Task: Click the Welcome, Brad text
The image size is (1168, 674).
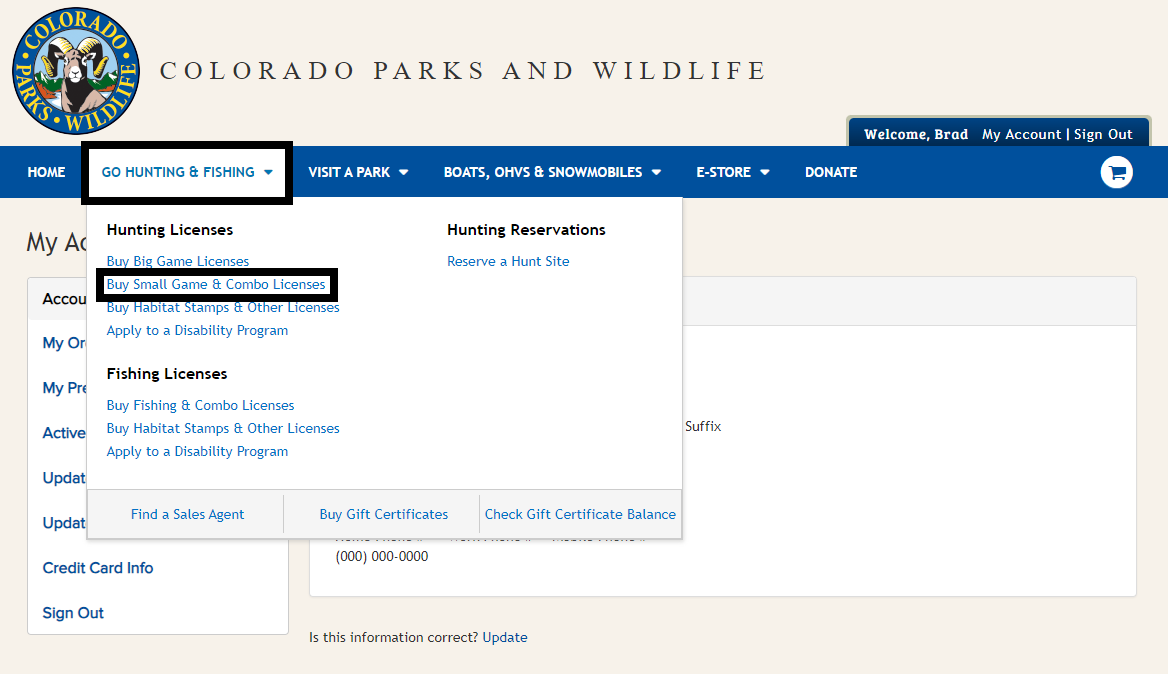Action: pos(915,134)
